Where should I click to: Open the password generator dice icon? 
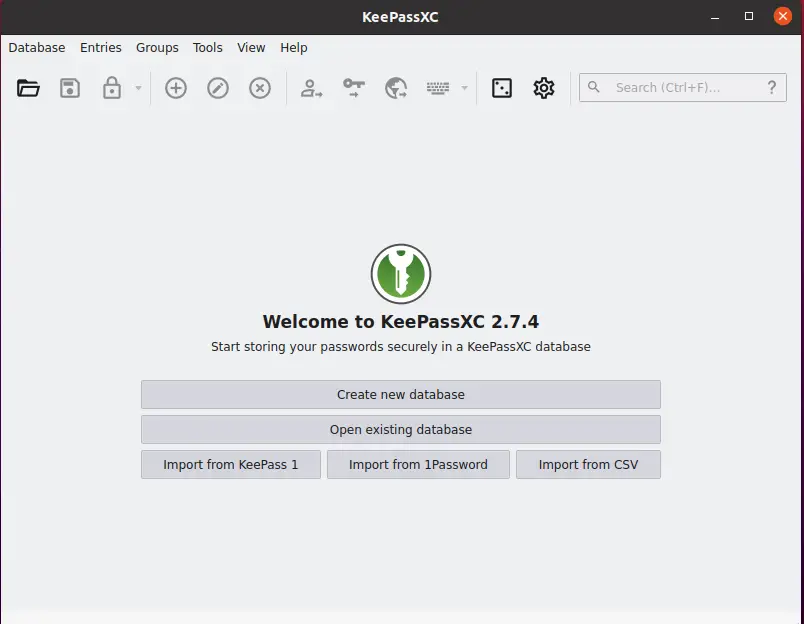click(x=501, y=88)
